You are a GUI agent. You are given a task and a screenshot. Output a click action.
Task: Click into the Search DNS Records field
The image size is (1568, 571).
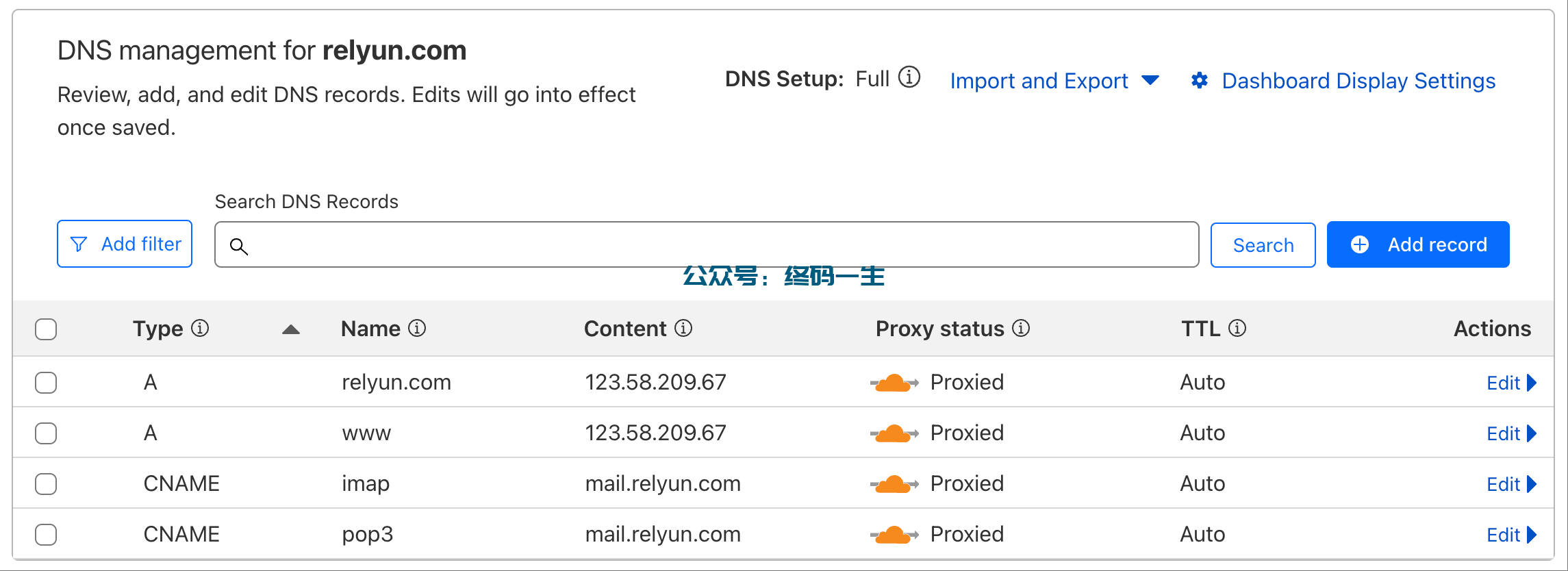[707, 244]
